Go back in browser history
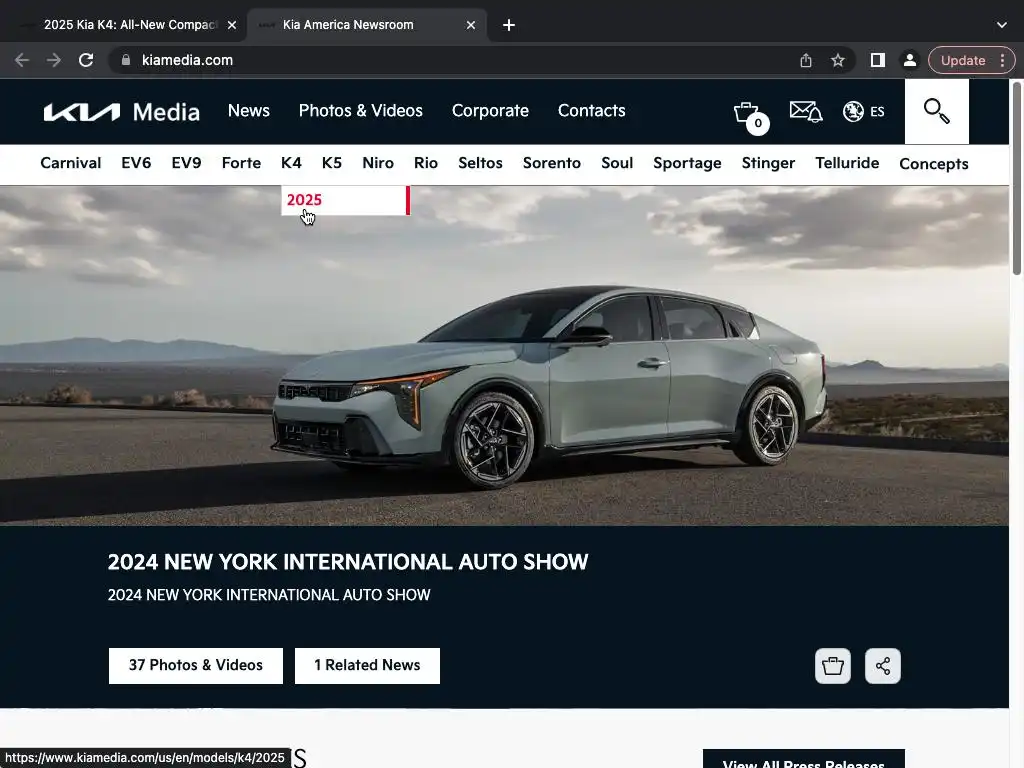Viewport: 1024px width, 768px height. tap(22, 60)
